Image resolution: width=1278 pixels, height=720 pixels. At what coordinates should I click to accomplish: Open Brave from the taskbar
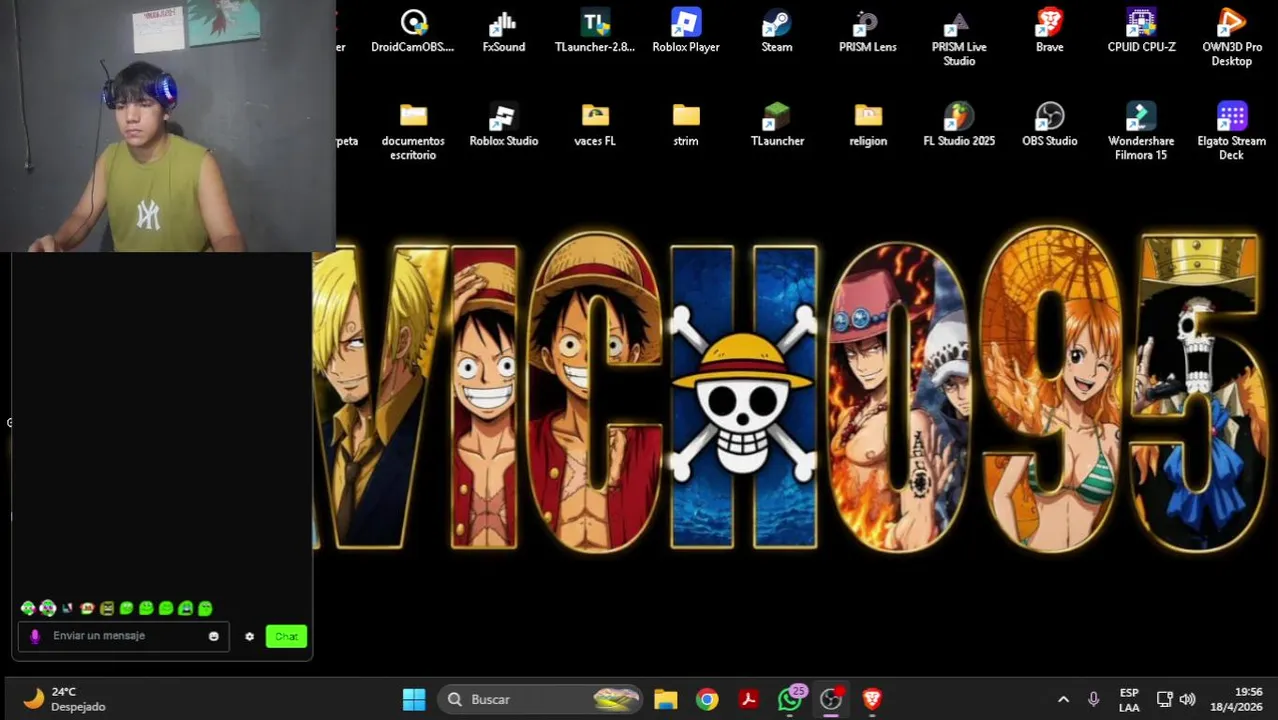point(872,699)
